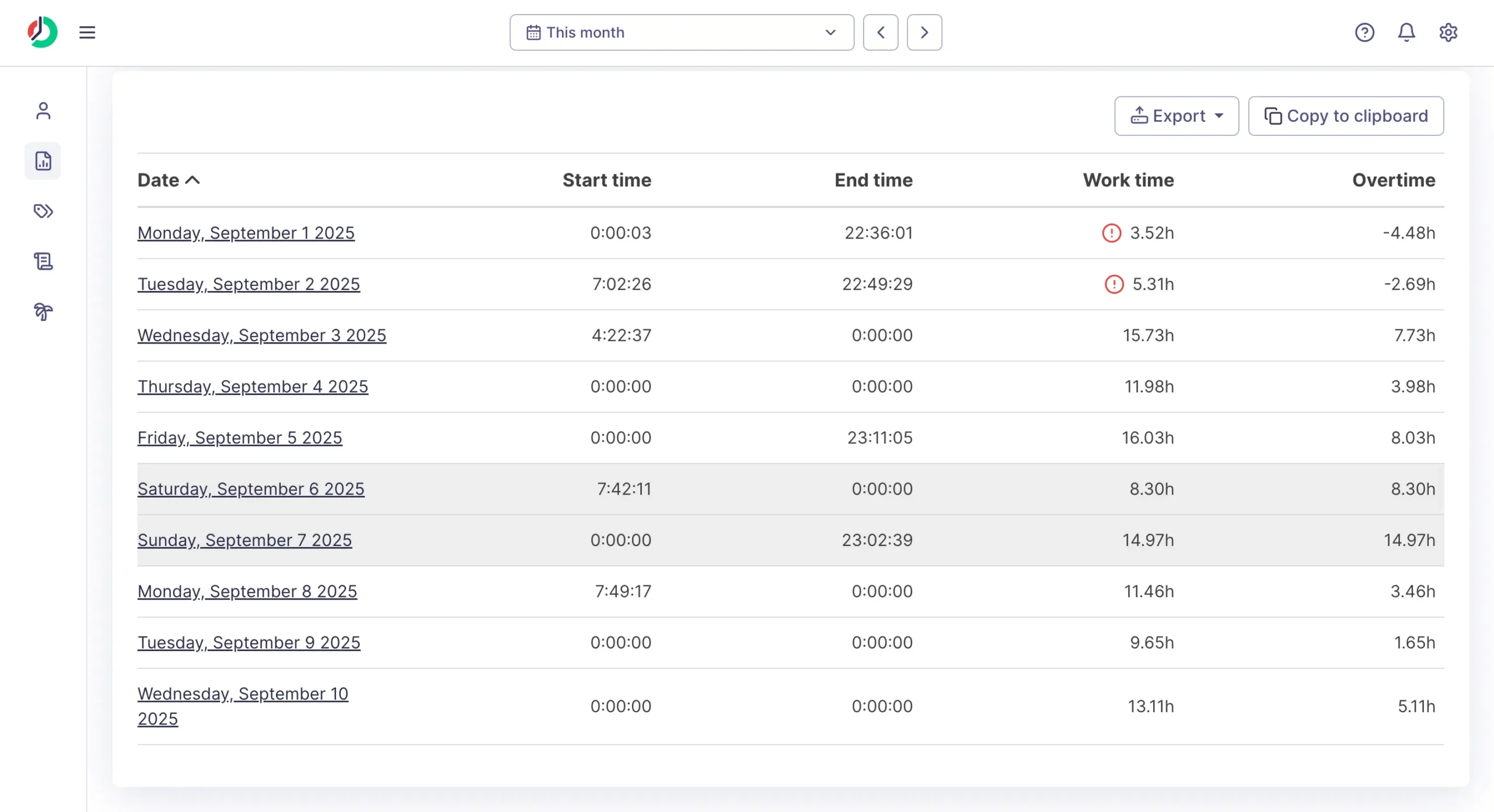This screenshot has width=1494, height=812.
Task: Select start time 7:42:11
Action: click(x=624, y=489)
